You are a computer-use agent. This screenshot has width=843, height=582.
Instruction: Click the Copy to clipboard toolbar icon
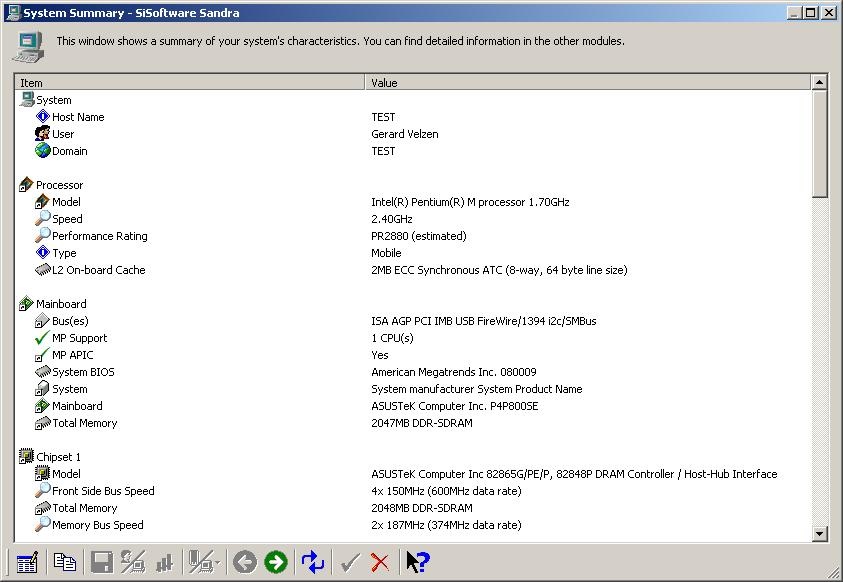65,562
